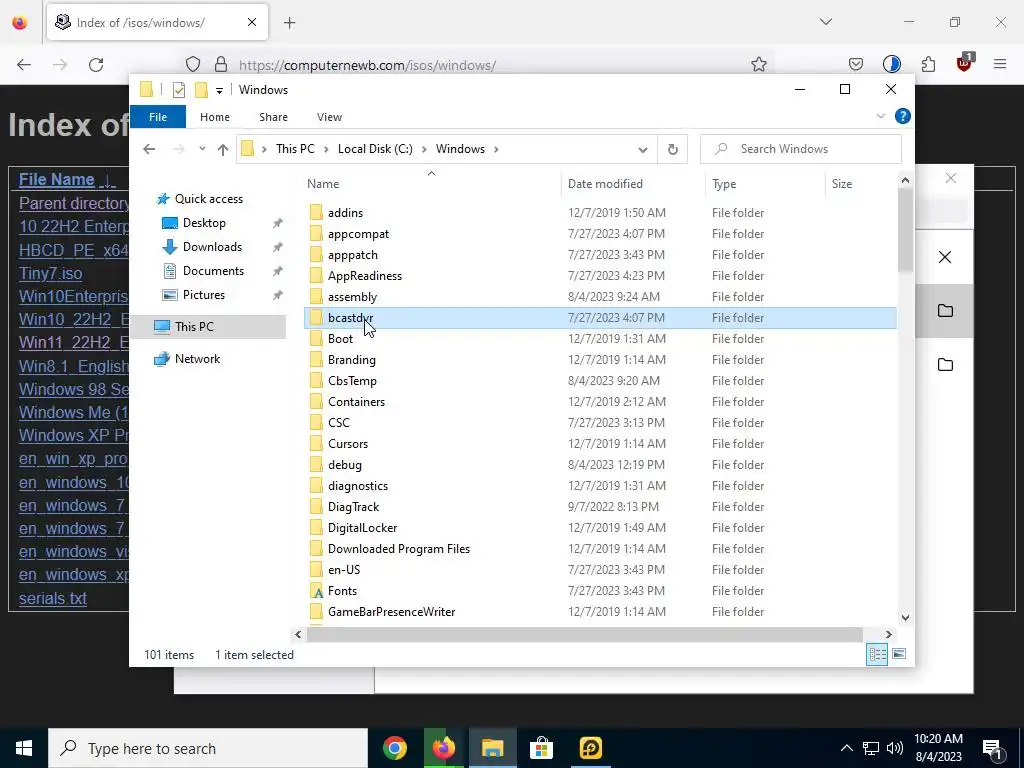Click the Properties quick access toolbar icon
1024x768 pixels.
(178, 90)
